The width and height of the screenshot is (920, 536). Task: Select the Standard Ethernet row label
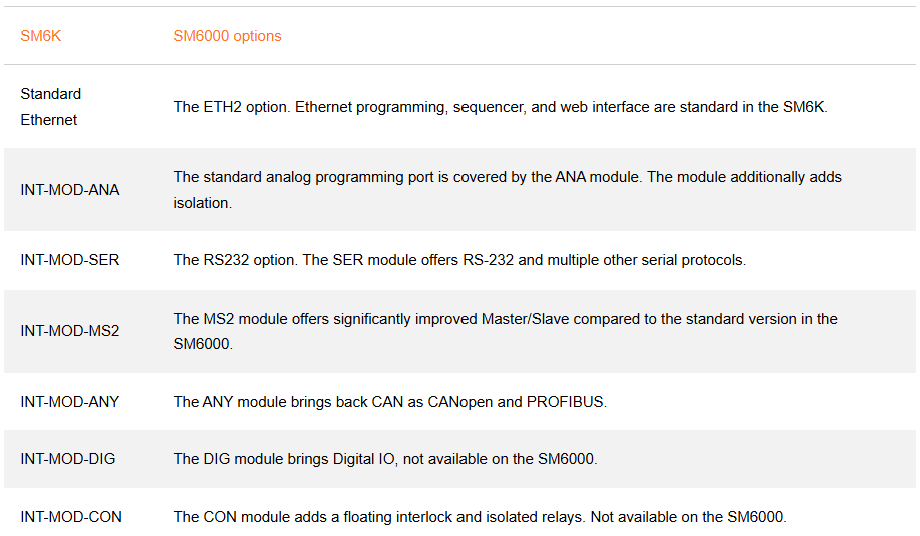(x=50, y=106)
